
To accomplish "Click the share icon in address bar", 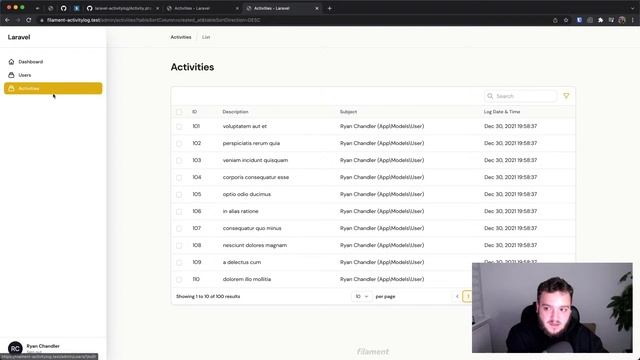I will (555, 20).
